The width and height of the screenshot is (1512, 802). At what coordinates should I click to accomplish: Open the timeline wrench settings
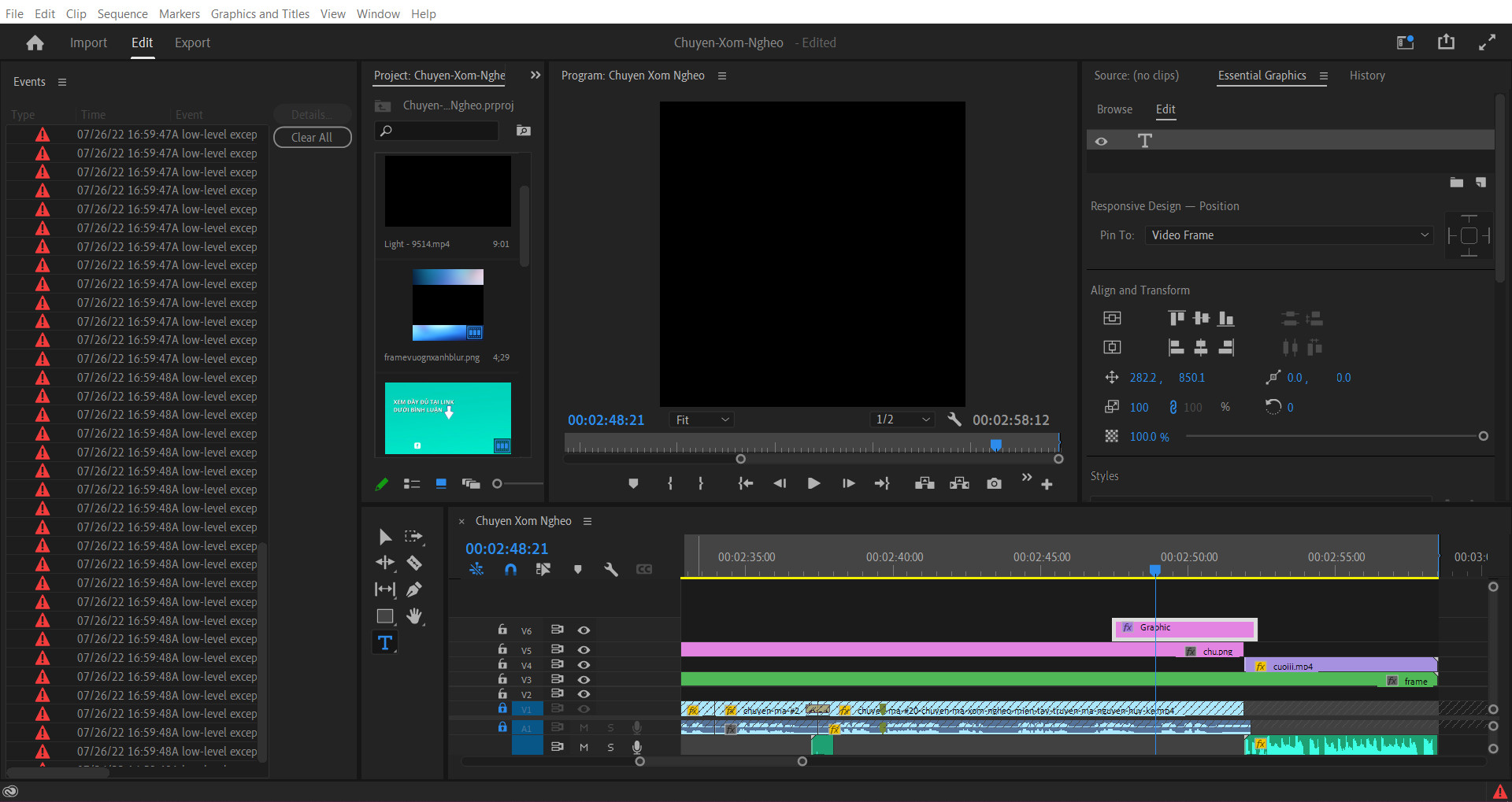612,569
